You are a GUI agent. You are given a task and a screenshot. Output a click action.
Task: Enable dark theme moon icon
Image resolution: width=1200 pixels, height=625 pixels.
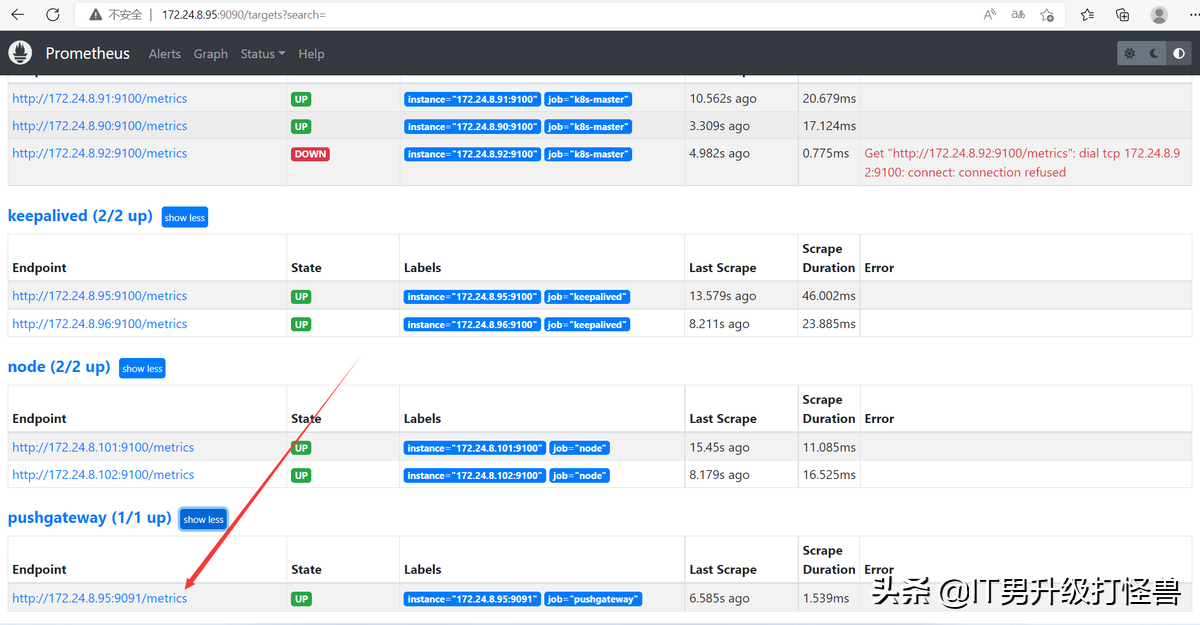tap(1155, 54)
